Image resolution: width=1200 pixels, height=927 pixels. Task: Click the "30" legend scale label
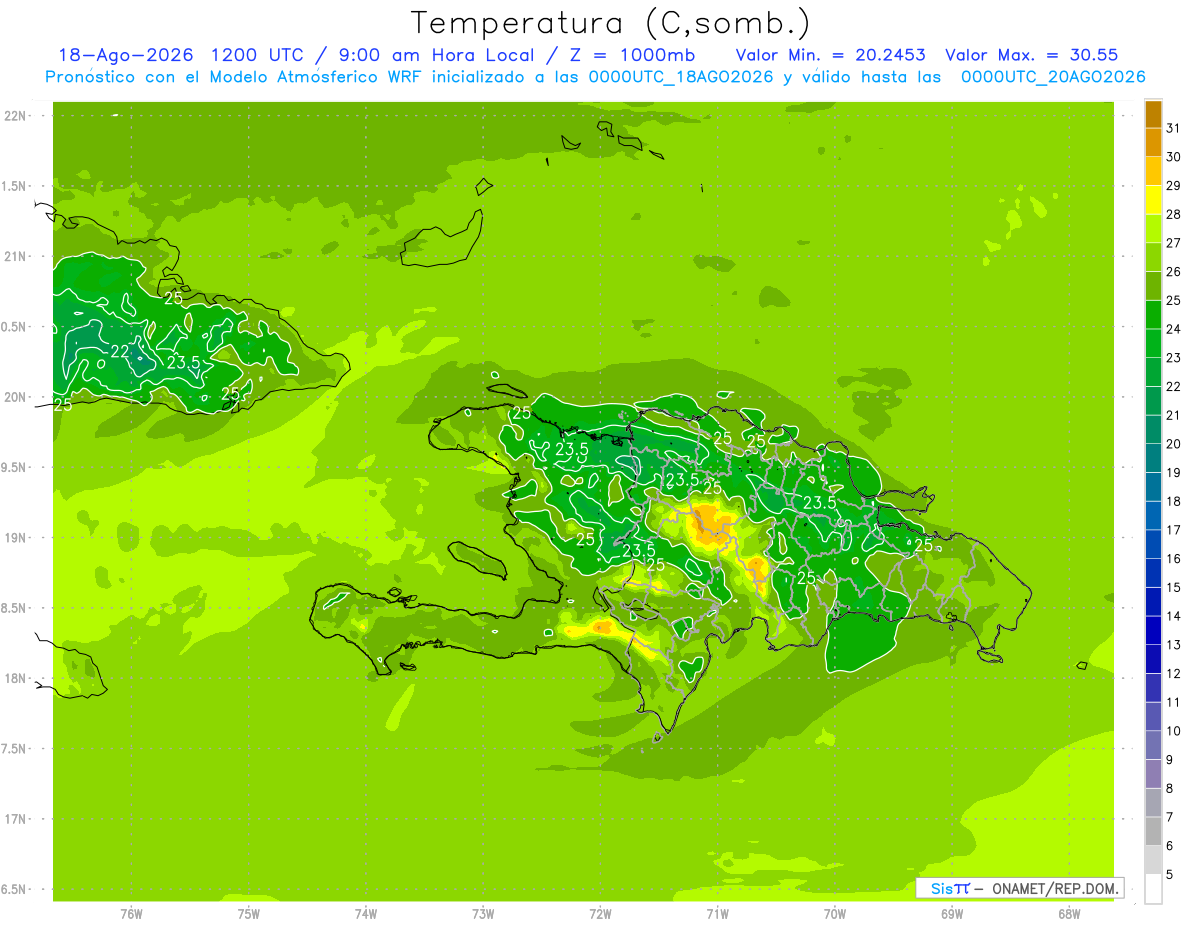1173,157
